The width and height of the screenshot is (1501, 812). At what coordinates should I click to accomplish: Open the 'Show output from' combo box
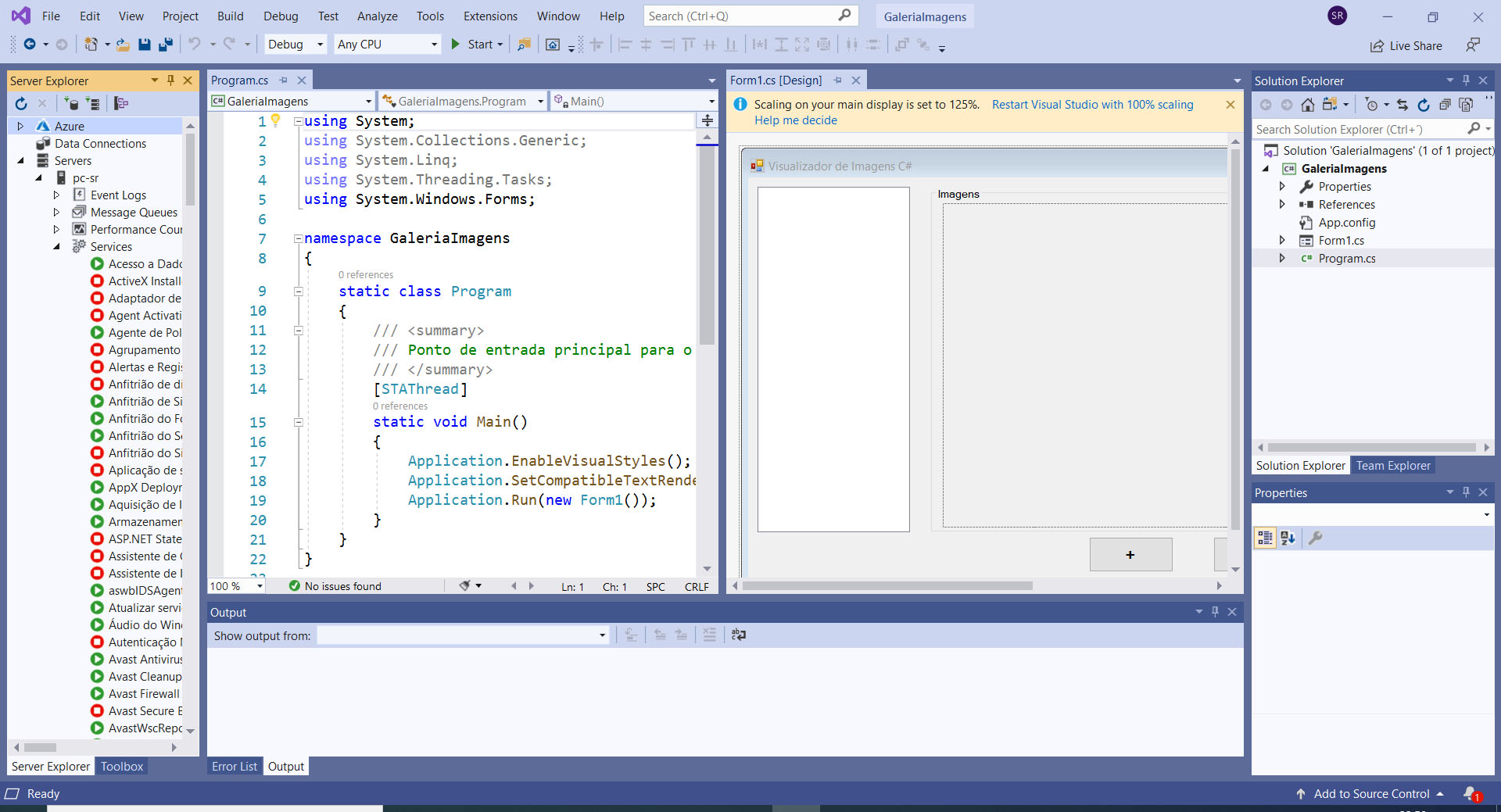[463, 635]
